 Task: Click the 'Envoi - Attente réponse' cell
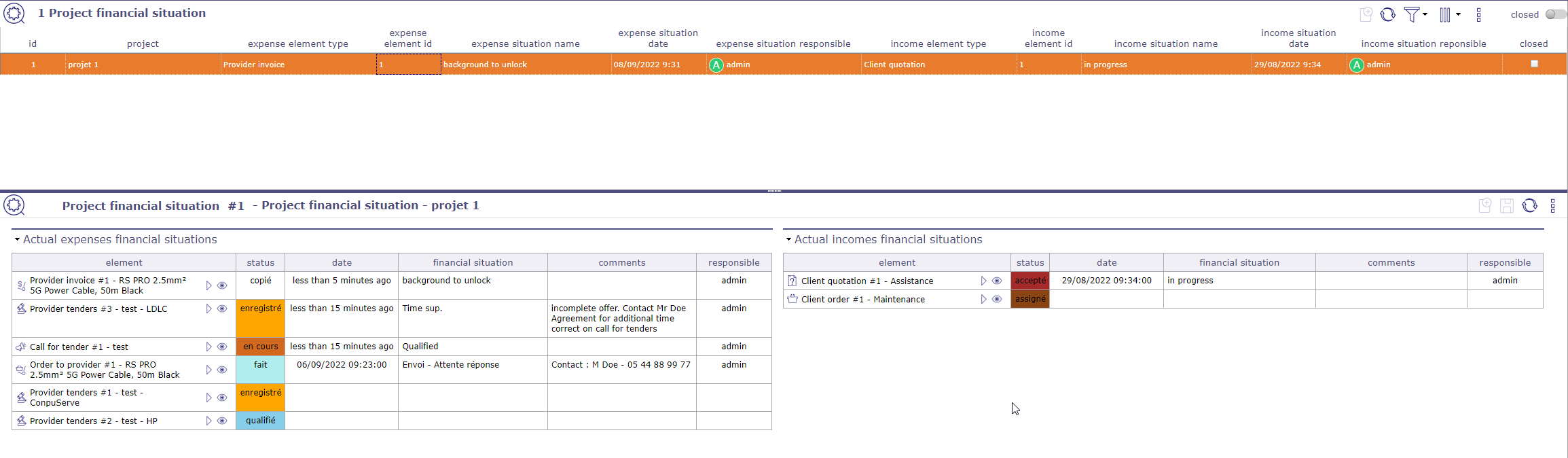point(473,370)
